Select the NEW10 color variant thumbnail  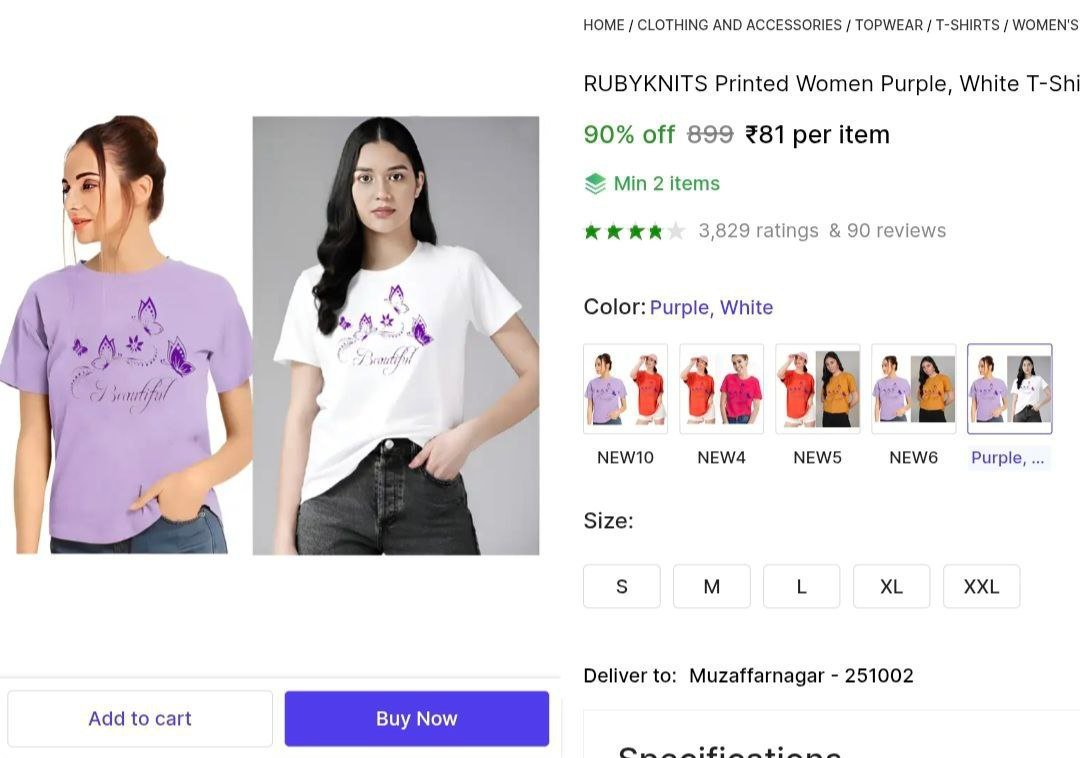point(626,389)
